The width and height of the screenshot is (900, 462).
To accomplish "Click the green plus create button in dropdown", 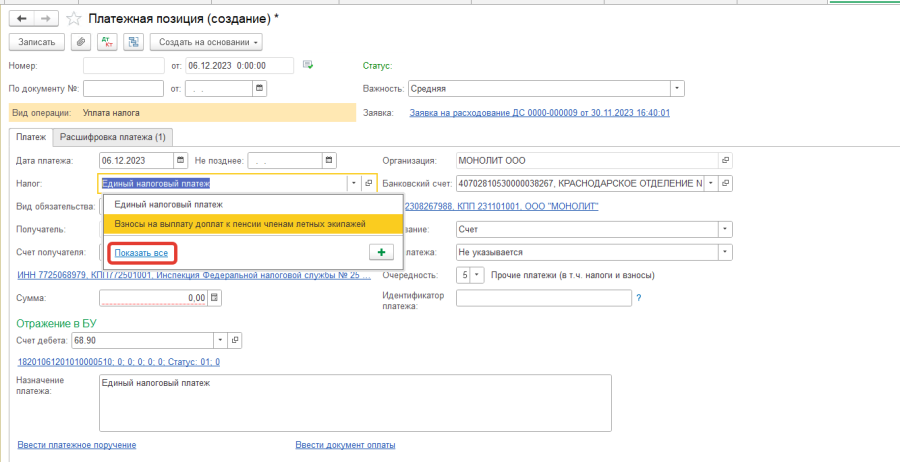I will (x=382, y=252).
